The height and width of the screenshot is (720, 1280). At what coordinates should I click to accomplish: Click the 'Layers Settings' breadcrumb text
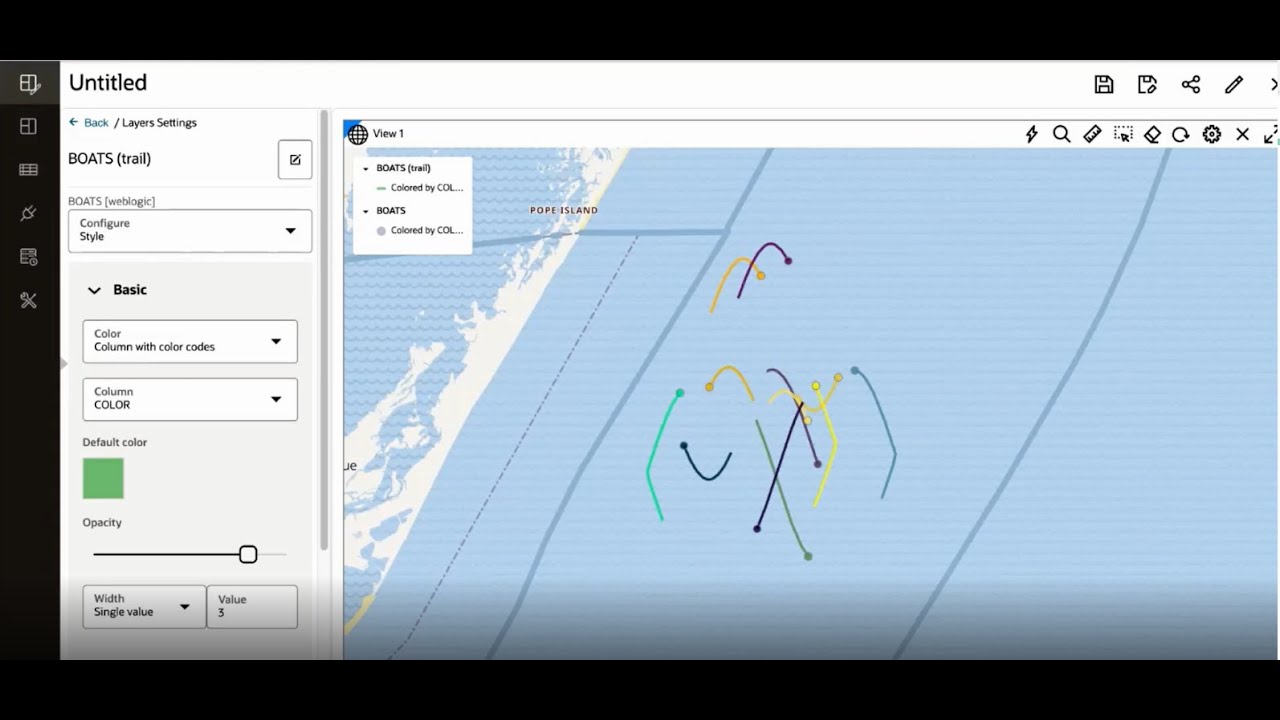(x=159, y=123)
